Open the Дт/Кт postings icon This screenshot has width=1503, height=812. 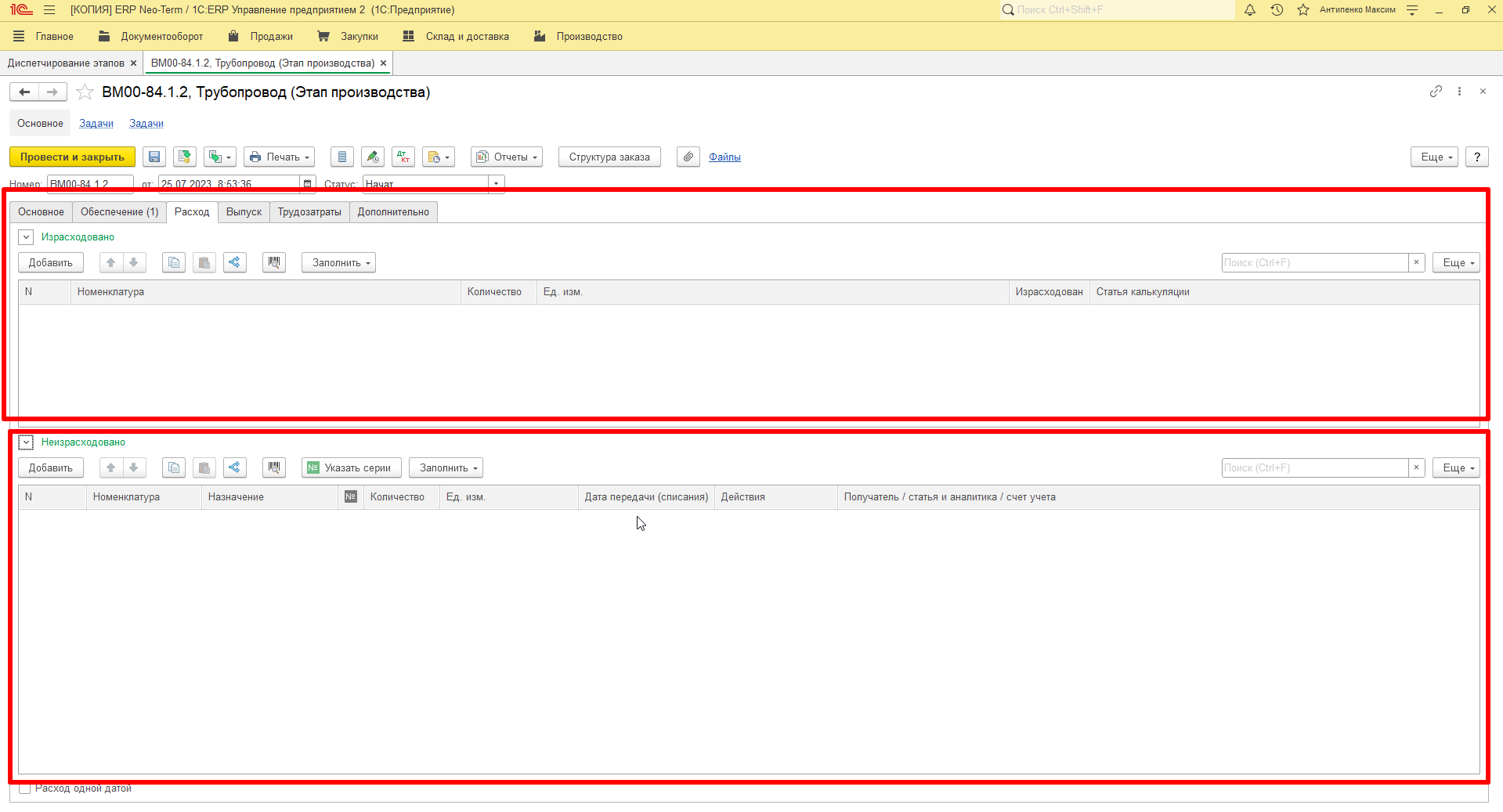(x=403, y=157)
